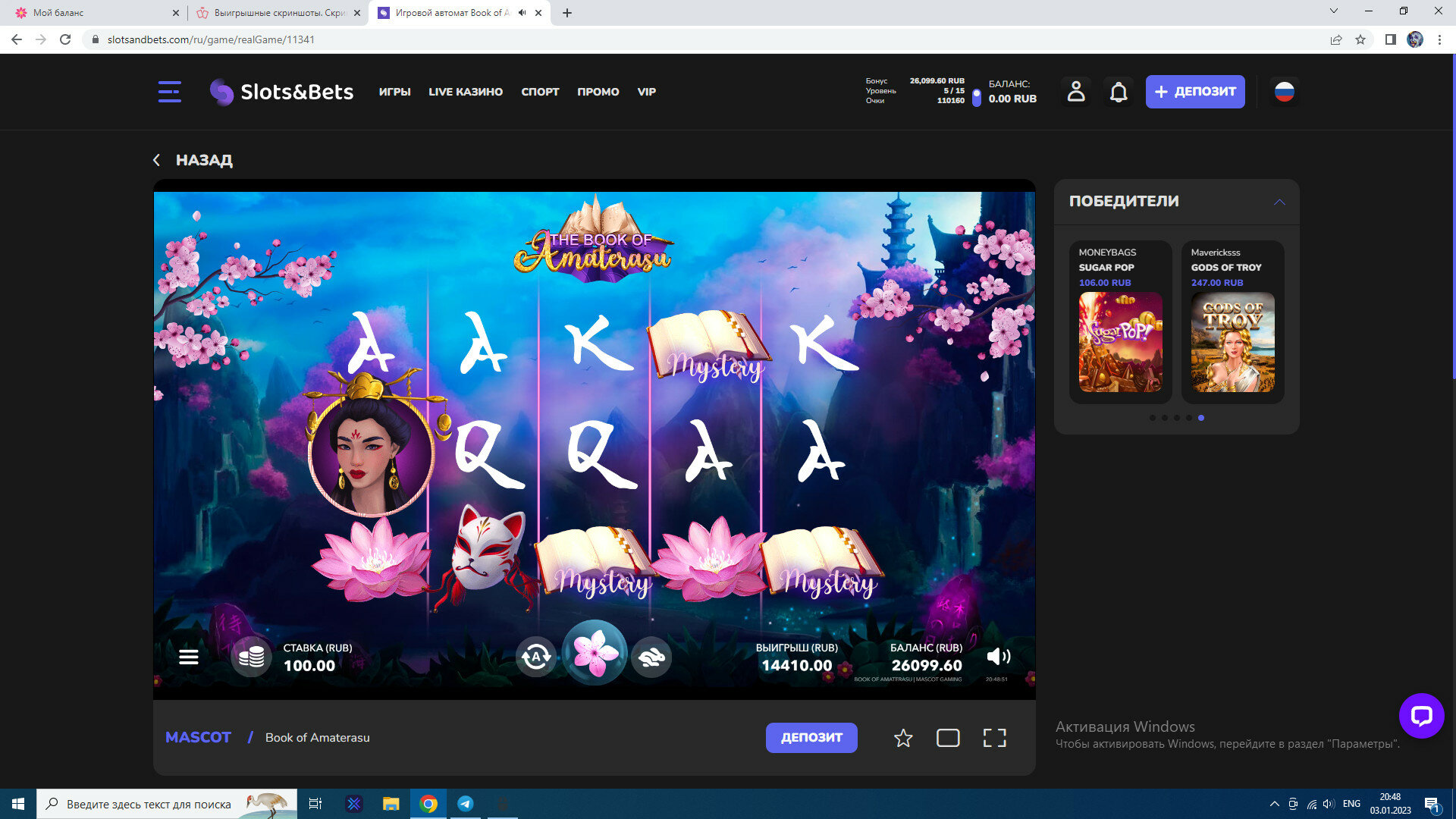The image size is (1456, 819).
Task: Mute the game sound speaker icon
Action: click(x=998, y=657)
